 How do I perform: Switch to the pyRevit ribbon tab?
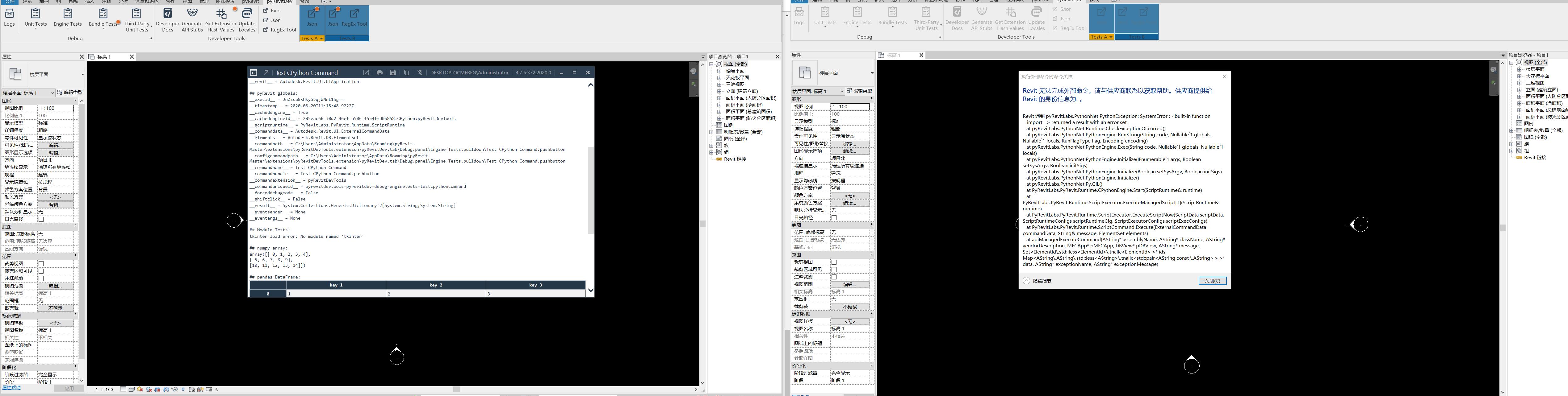[x=250, y=2]
